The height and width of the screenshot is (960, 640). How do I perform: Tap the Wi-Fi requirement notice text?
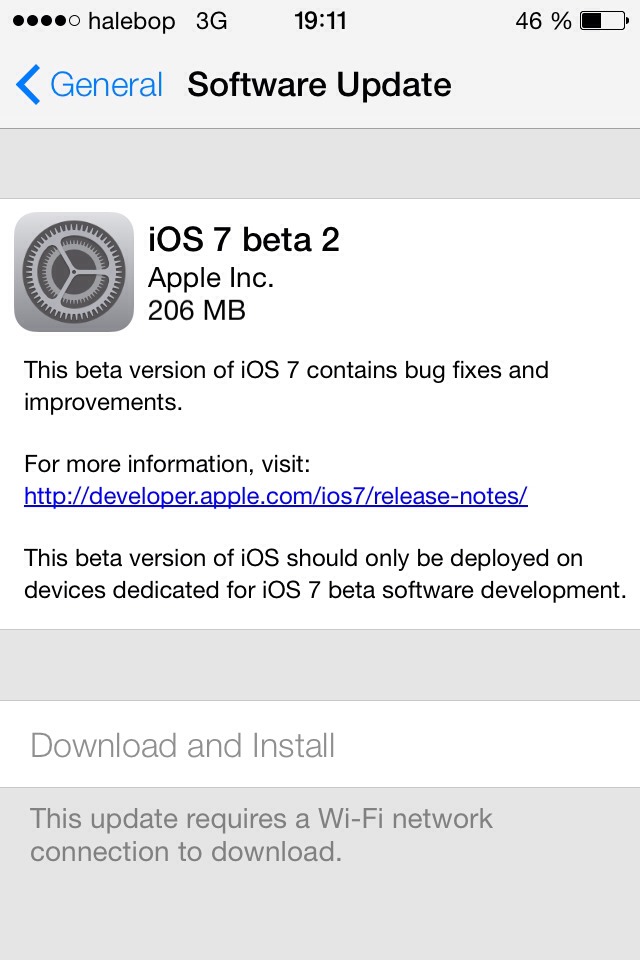tap(261, 835)
